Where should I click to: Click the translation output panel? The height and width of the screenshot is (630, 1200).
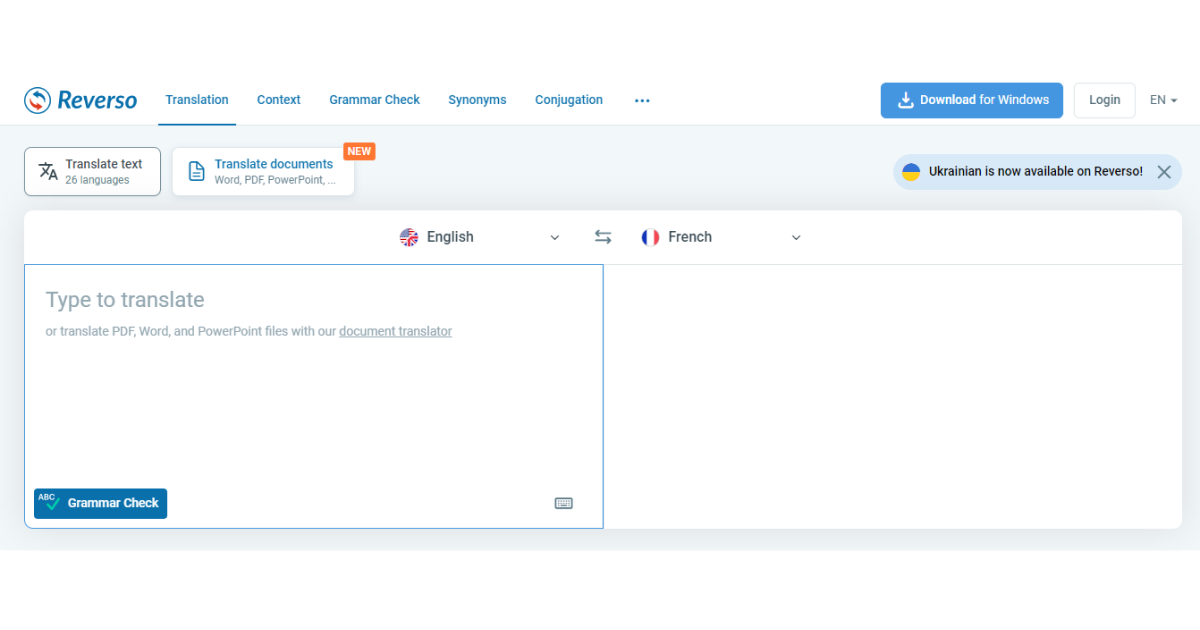click(x=893, y=396)
